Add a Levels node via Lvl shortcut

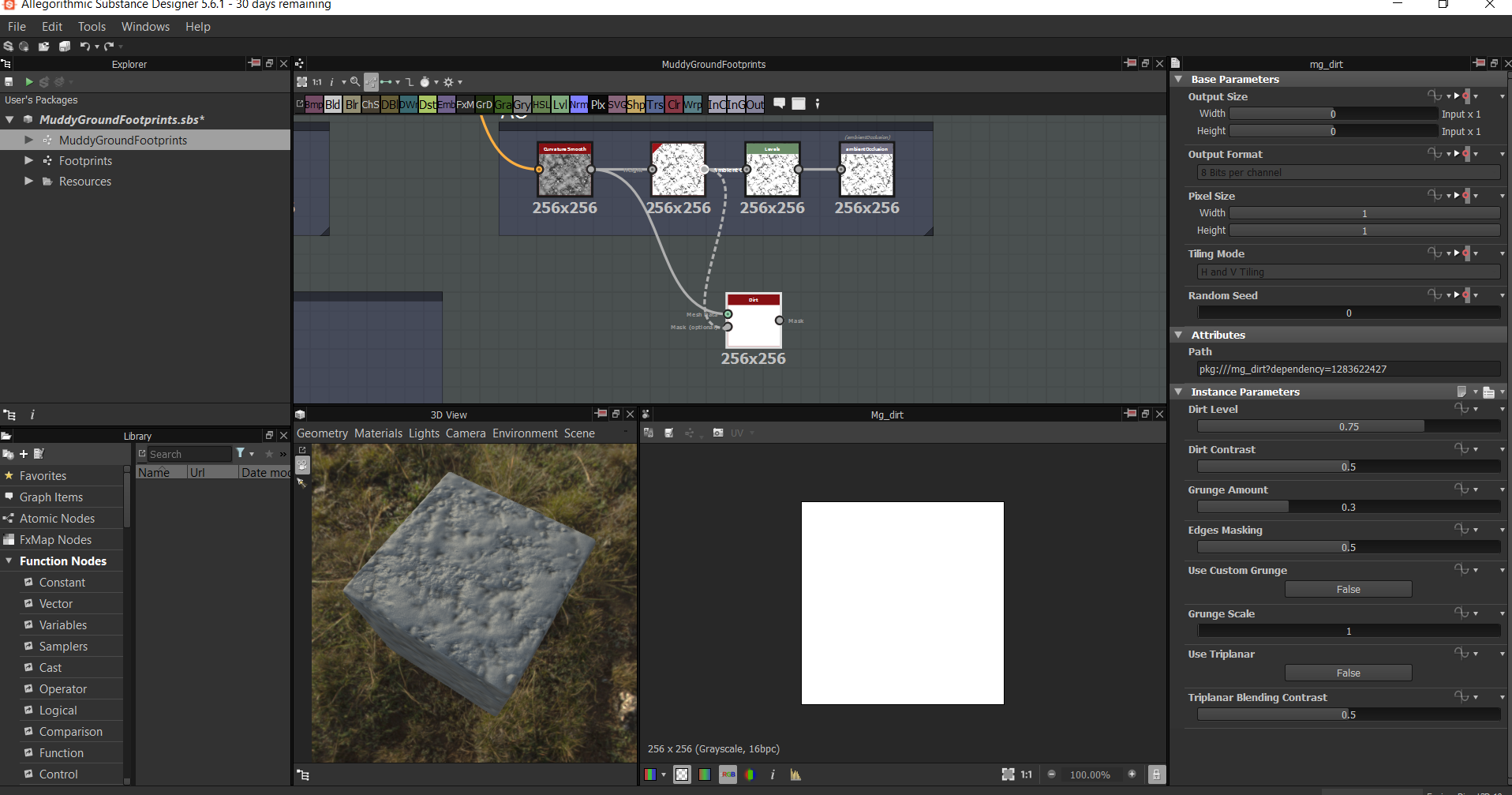[560, 104]
